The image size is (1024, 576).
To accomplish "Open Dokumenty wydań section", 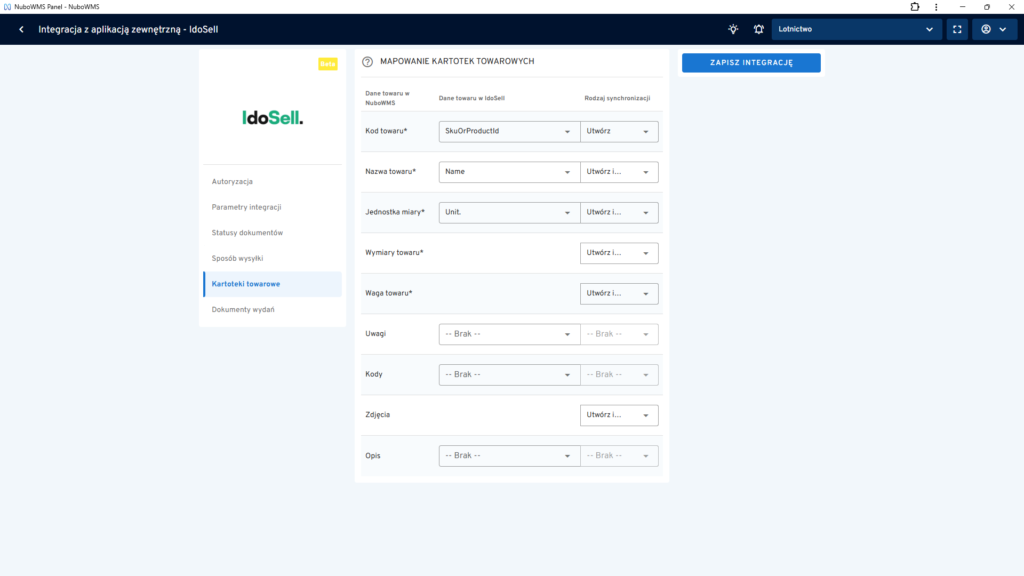I will click(243, 309).
